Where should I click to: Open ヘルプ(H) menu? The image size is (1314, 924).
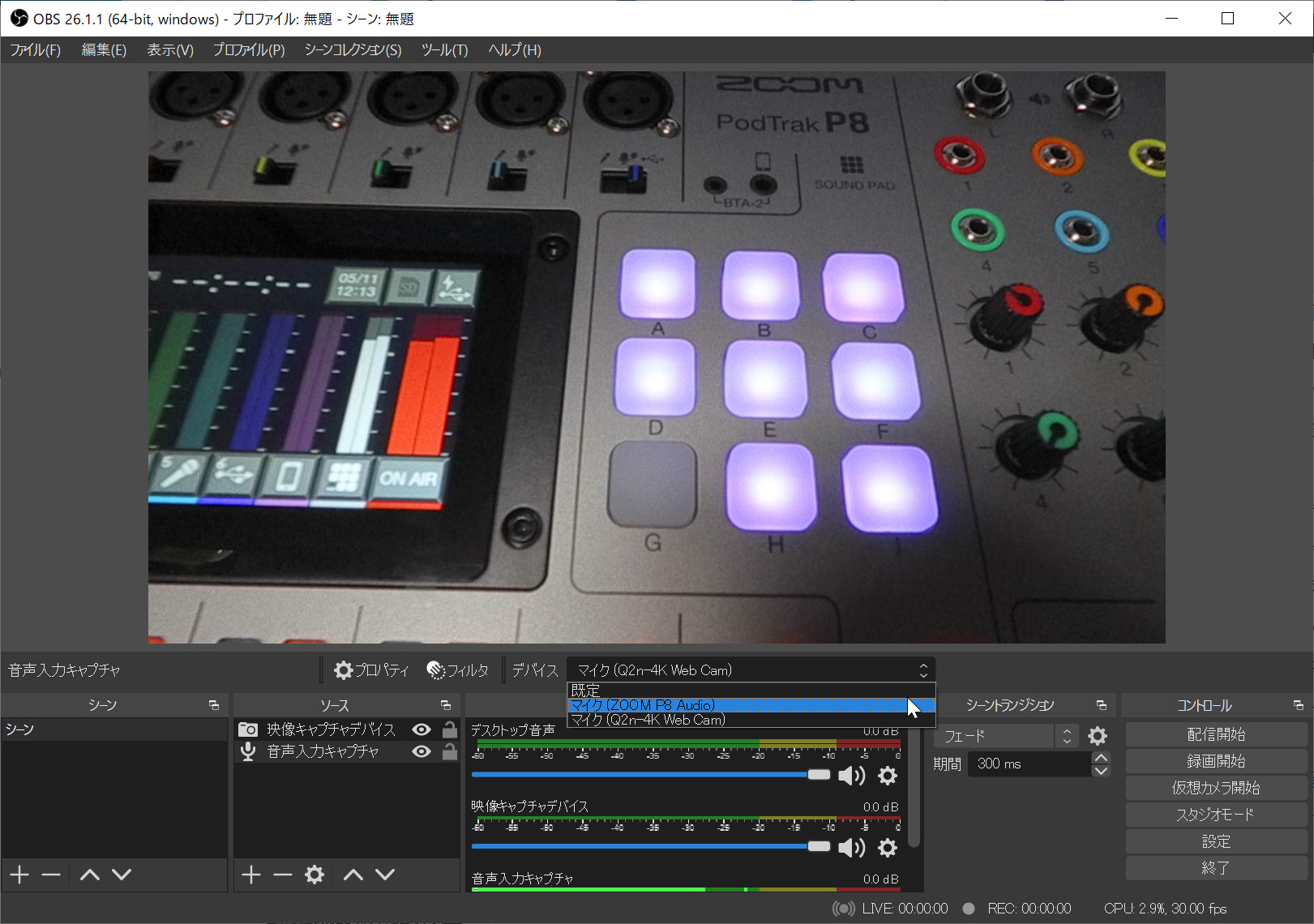coord(515,50)
